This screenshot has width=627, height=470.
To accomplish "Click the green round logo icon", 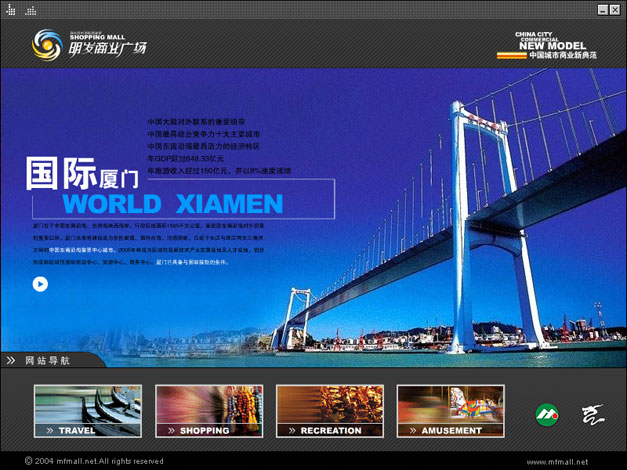I will click(547, 414).
